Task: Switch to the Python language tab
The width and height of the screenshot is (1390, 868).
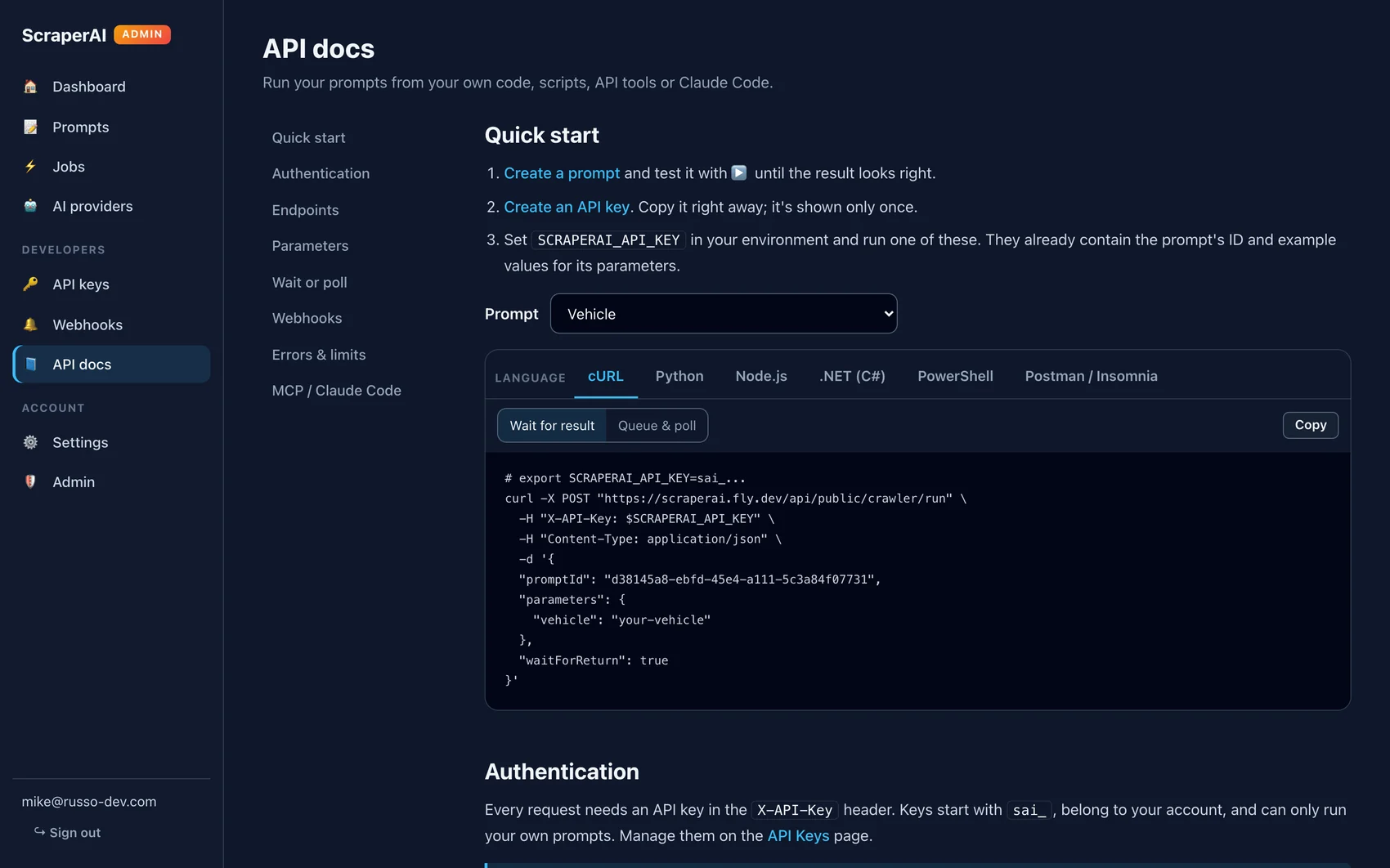Action: [679, 376]
